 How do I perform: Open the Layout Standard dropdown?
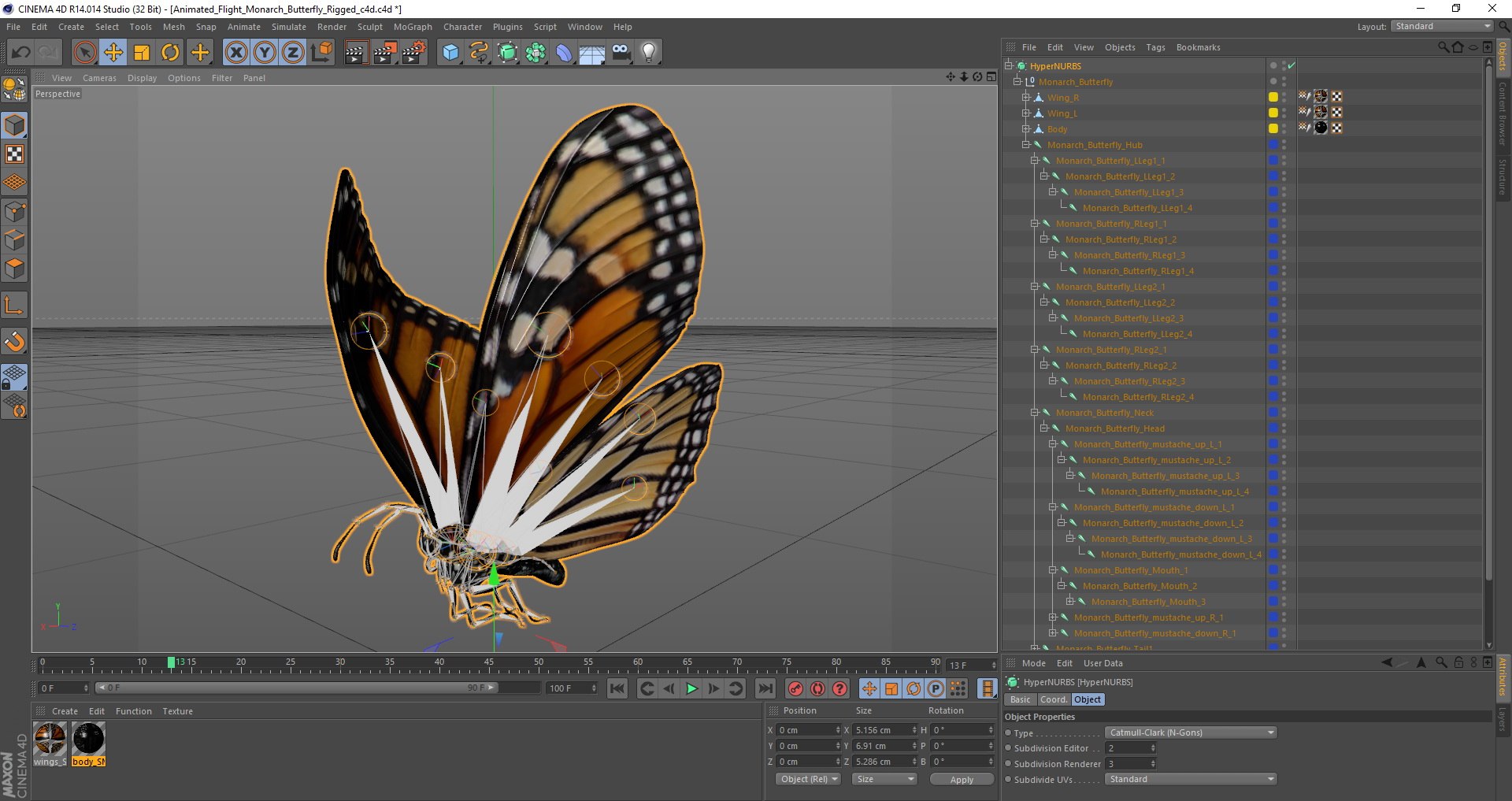click(x=1443, y=26)
